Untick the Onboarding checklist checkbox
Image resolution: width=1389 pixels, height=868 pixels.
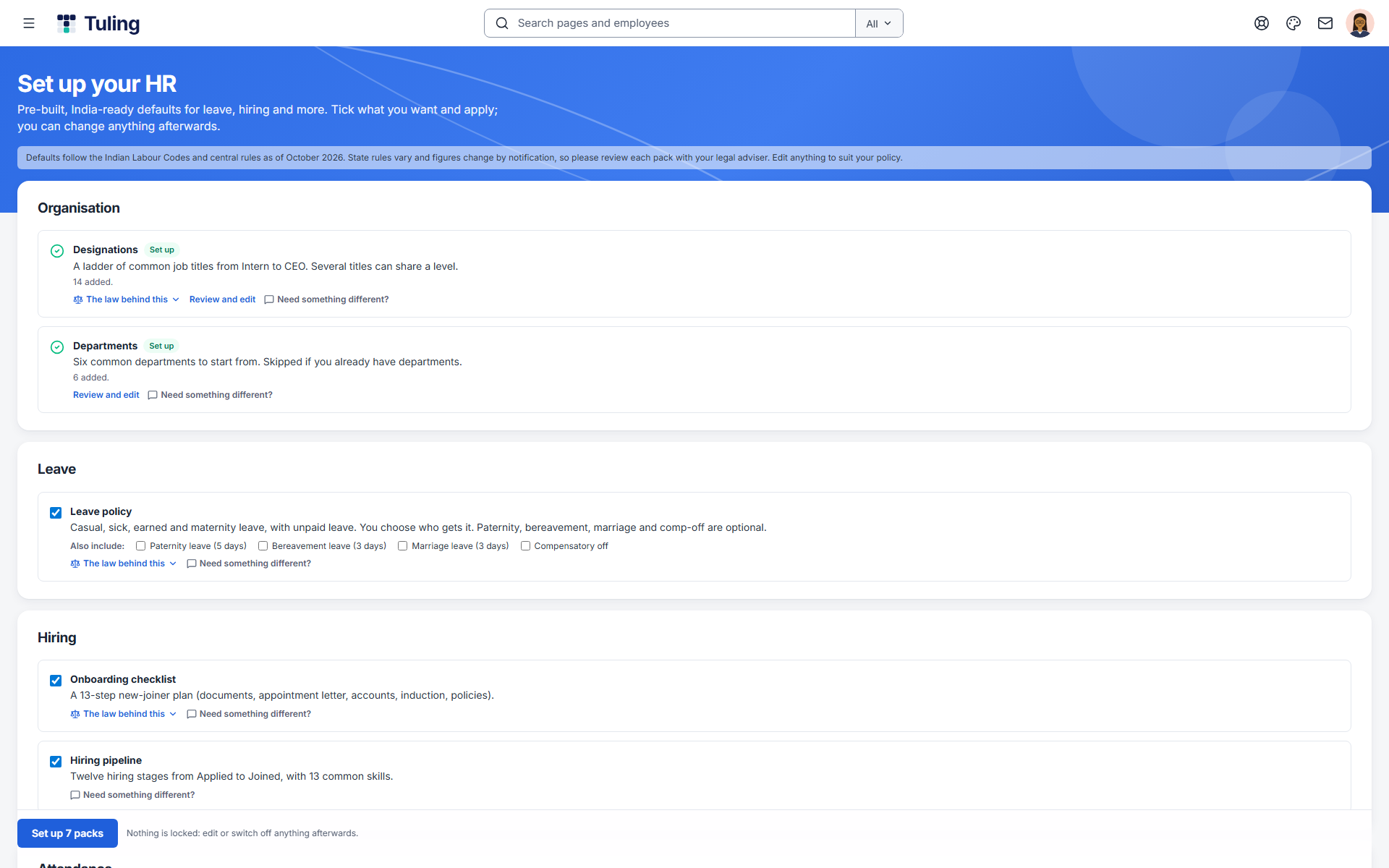point(56,681)
